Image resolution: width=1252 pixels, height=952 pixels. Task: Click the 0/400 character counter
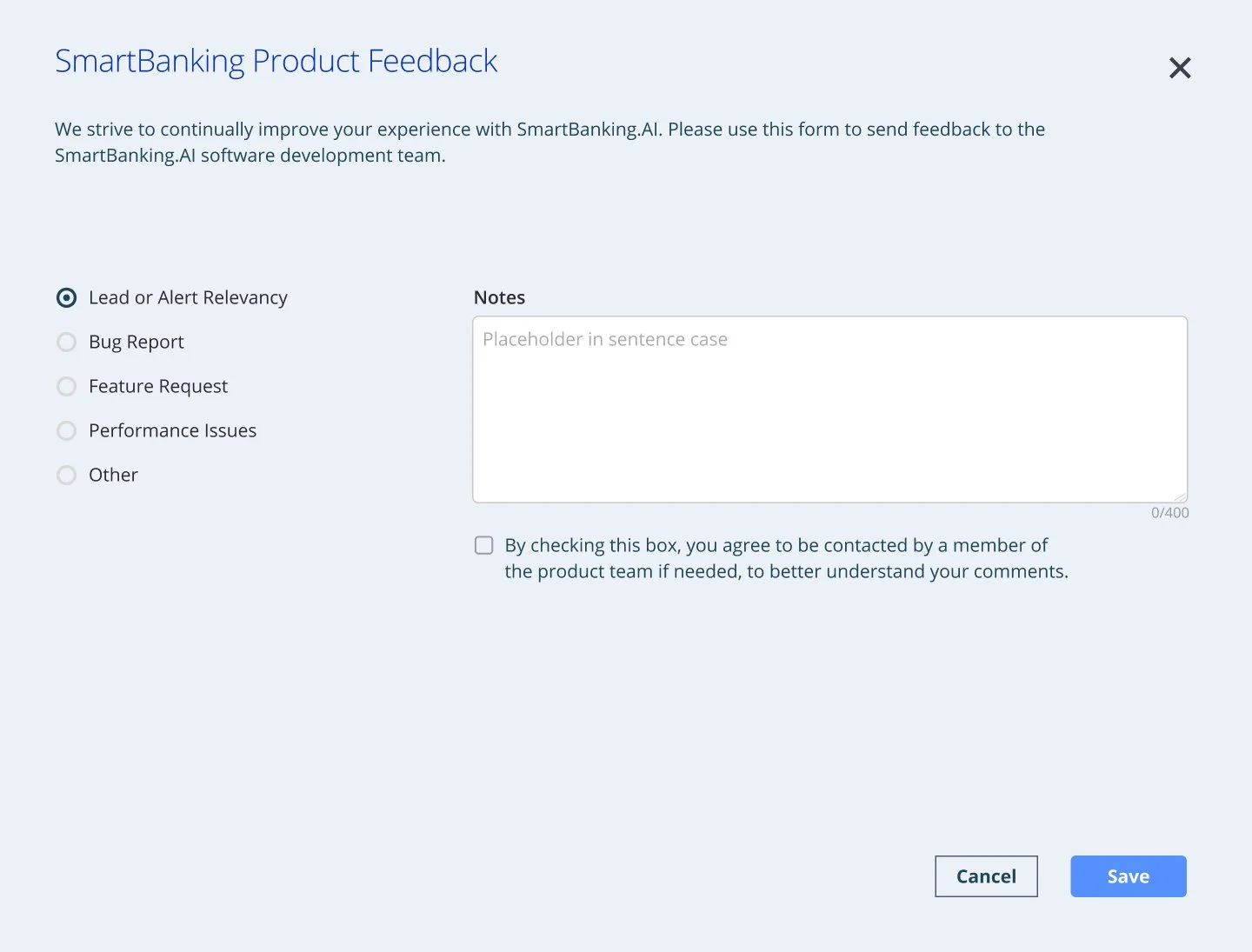tap(1170, 513)
